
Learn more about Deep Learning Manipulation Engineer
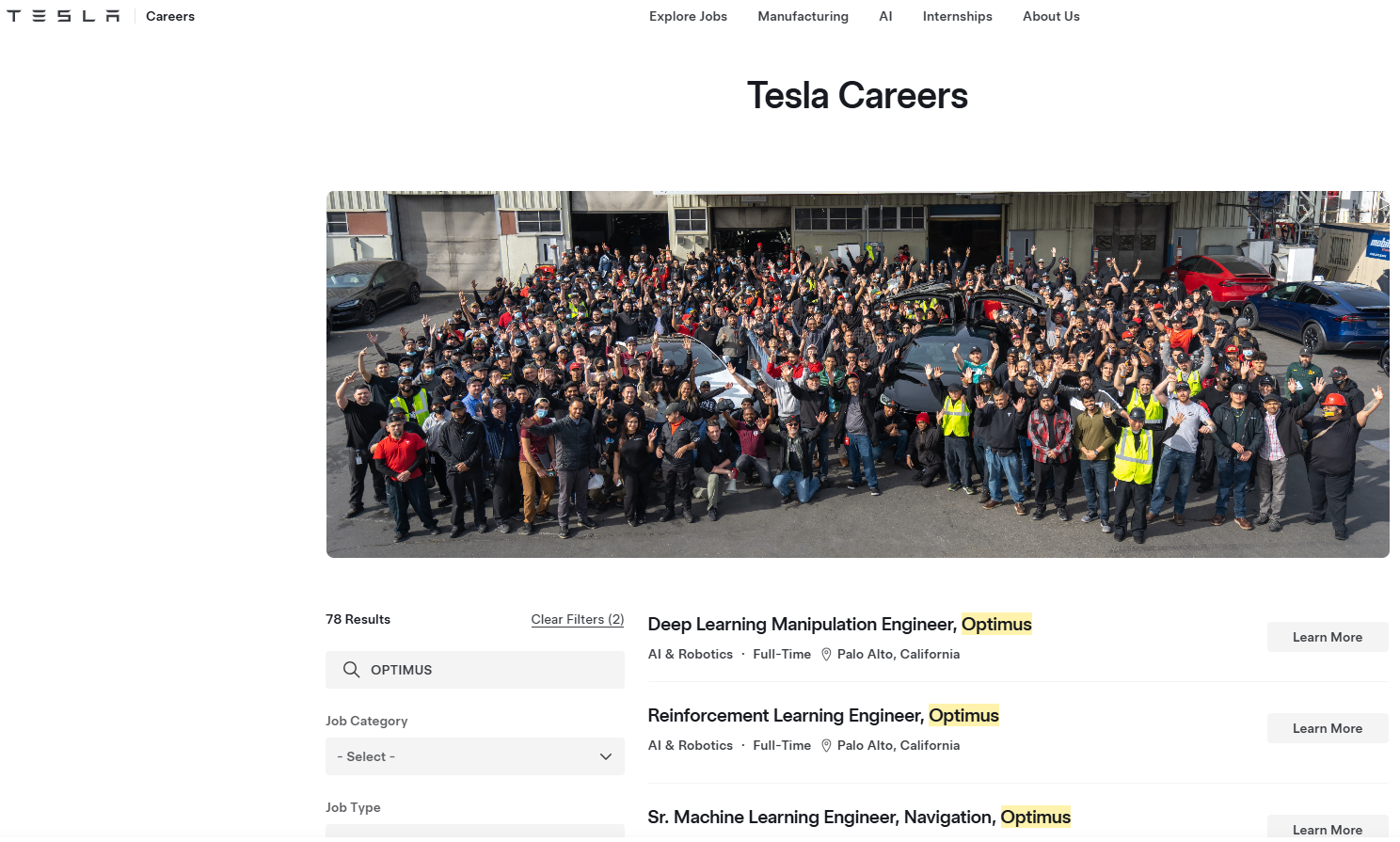coord(1327,637)
